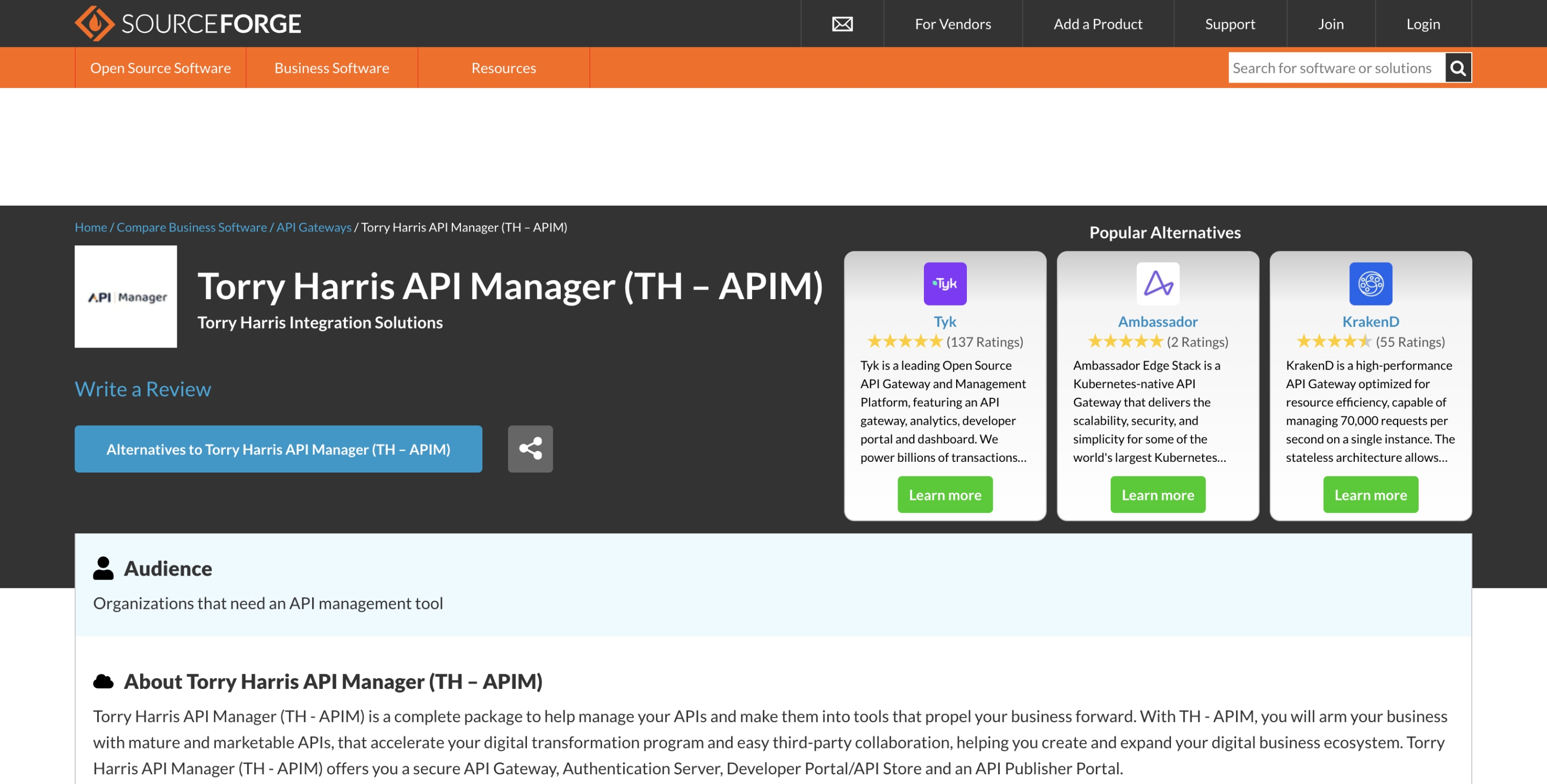The height and width of the screenshot is (784, 1547).
Task: Click the KrakenD logo icon
Action: point(1370,284)
